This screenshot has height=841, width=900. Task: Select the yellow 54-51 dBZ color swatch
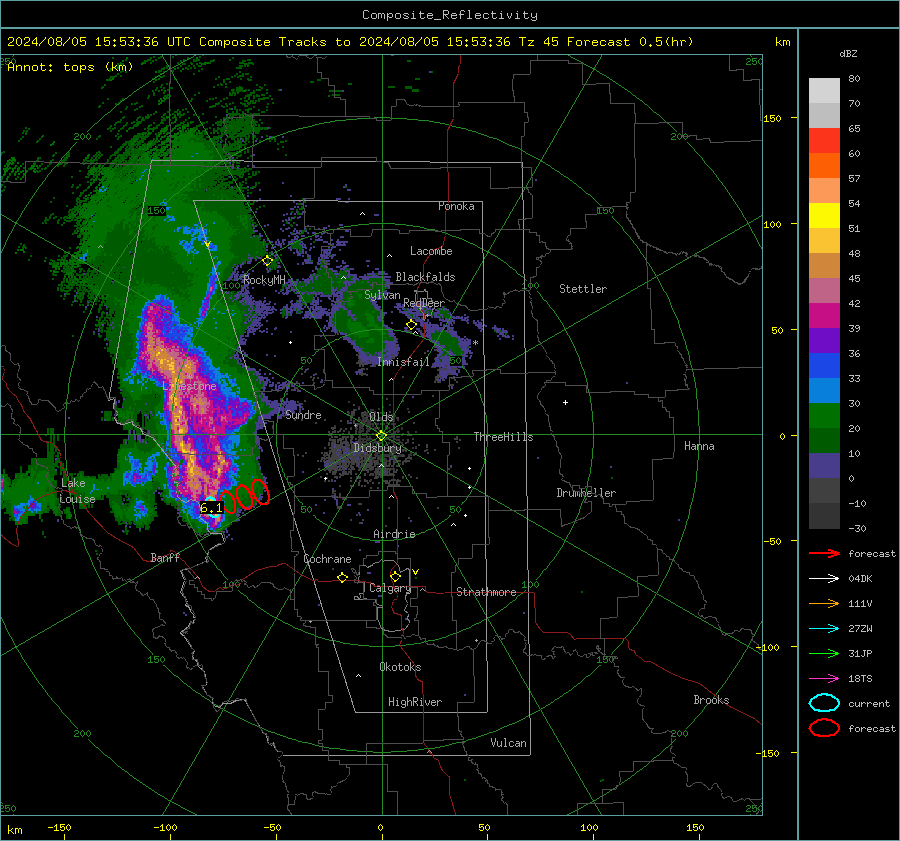824,216
